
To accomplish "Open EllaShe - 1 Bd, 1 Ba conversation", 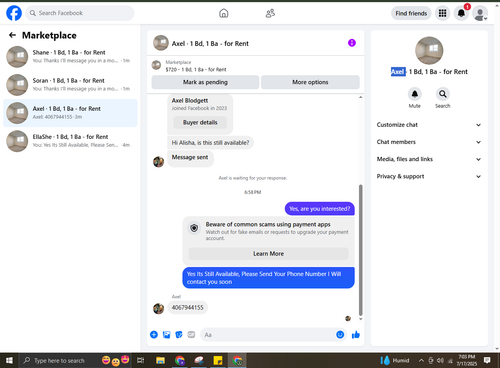I will coord(70,141).
